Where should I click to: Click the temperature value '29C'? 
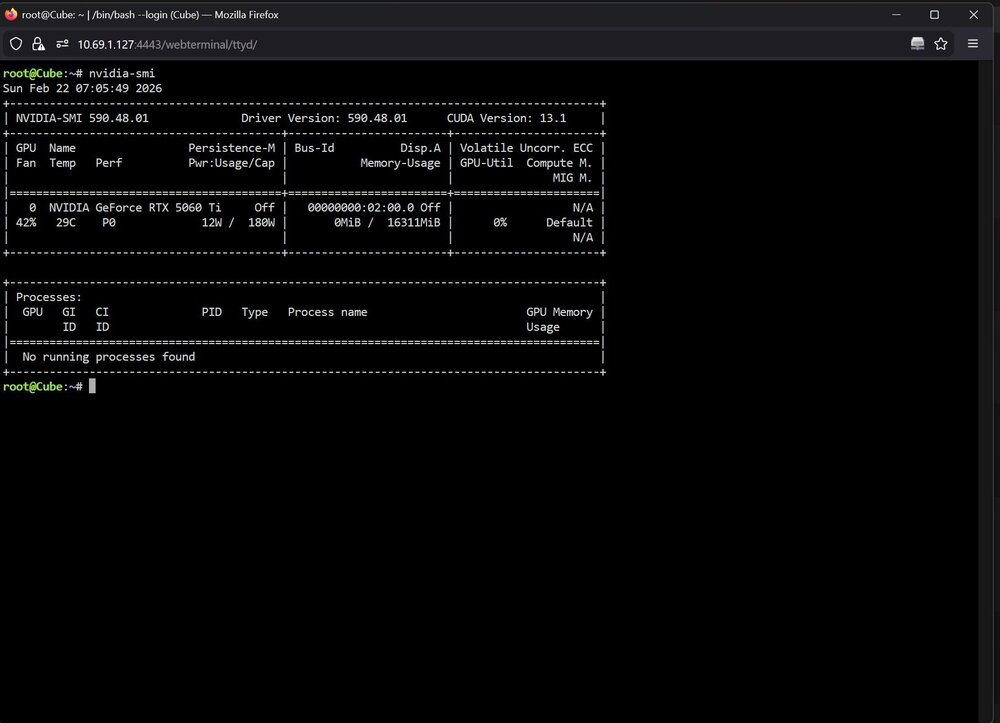(x=66, y=223)
